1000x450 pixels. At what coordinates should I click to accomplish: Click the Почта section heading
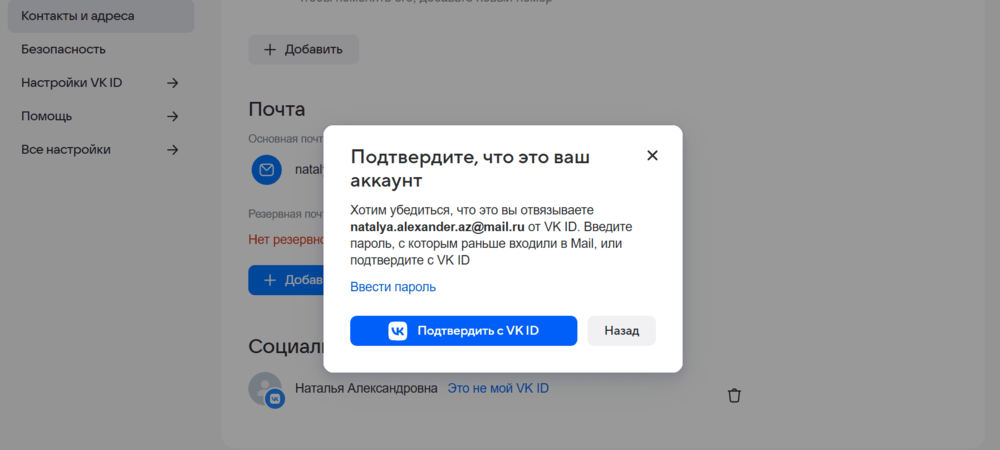click(277, 109)
